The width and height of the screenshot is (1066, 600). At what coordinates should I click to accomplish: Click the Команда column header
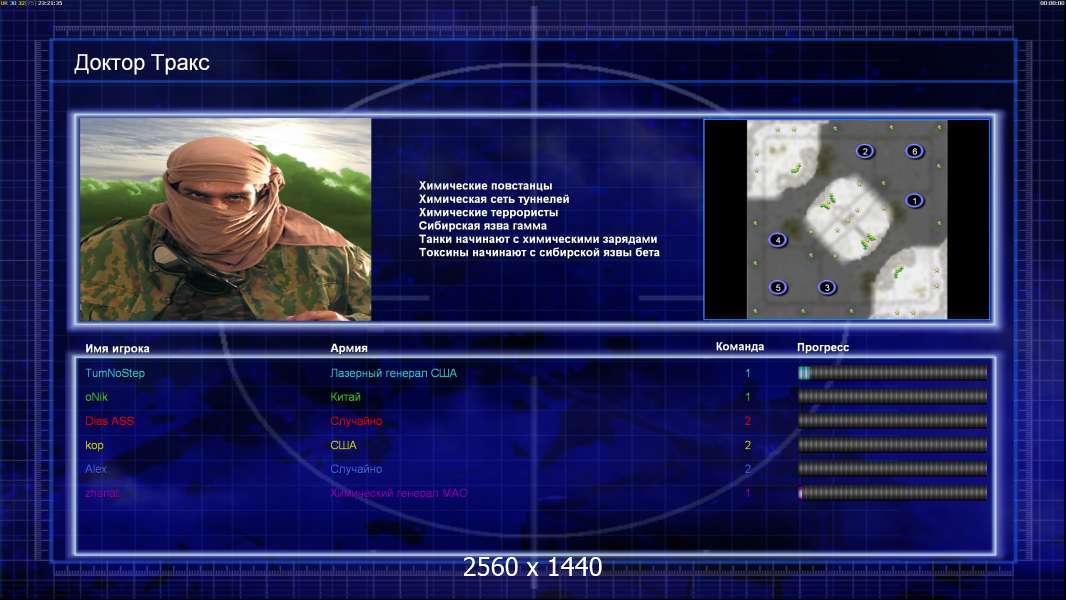tap(740, 347)
